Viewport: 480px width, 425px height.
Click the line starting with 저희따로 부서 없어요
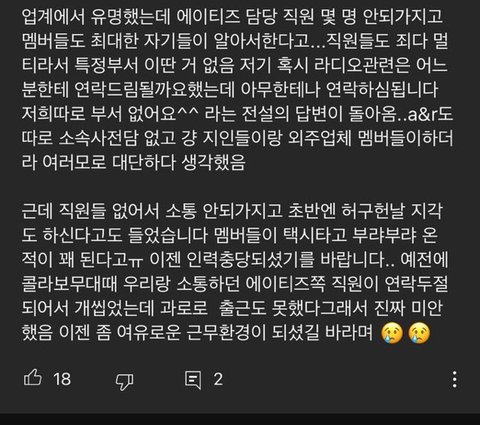pyautogui.click(x=237, y=114)
